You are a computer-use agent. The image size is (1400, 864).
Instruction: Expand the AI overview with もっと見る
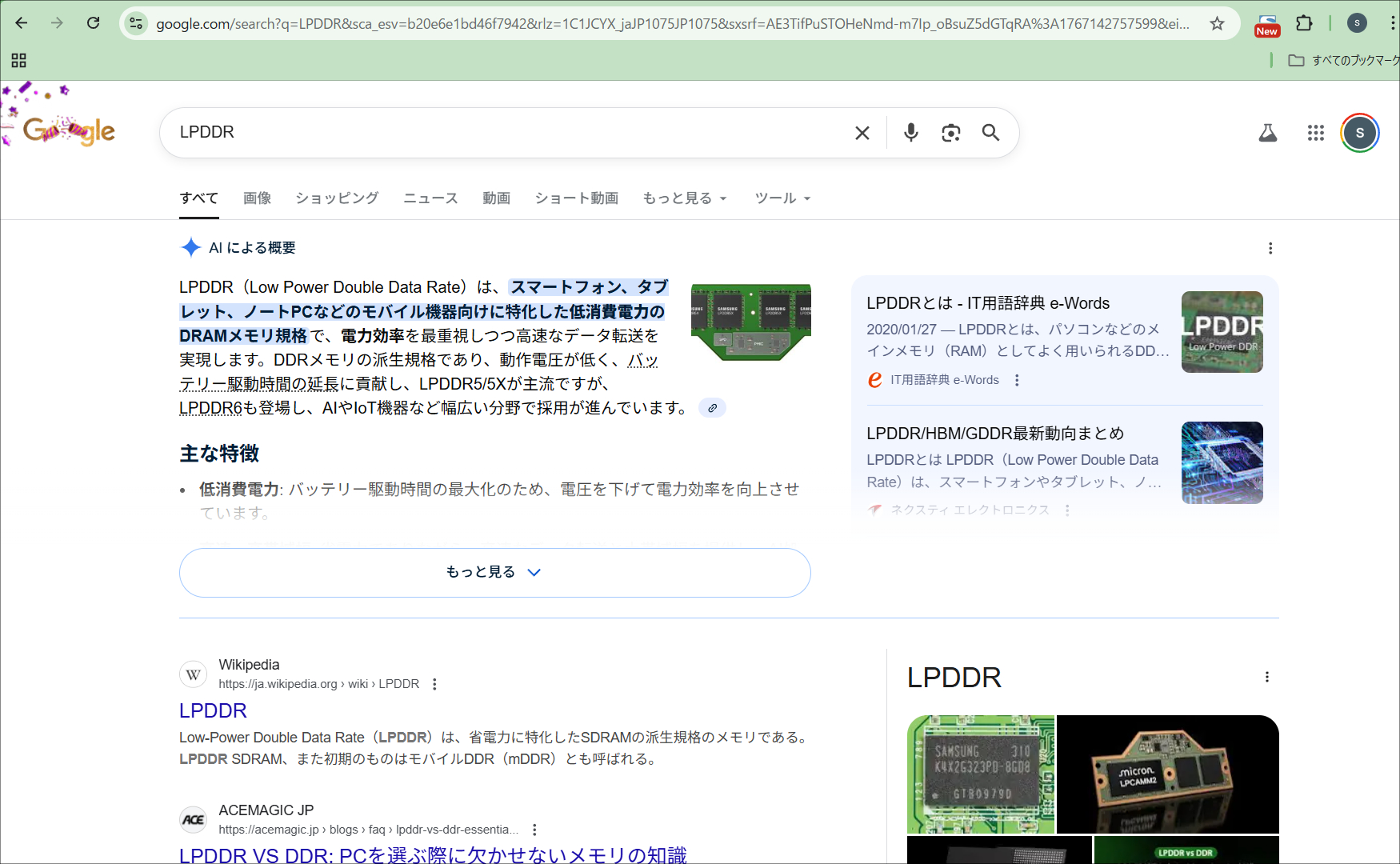[x=494, y=572]
